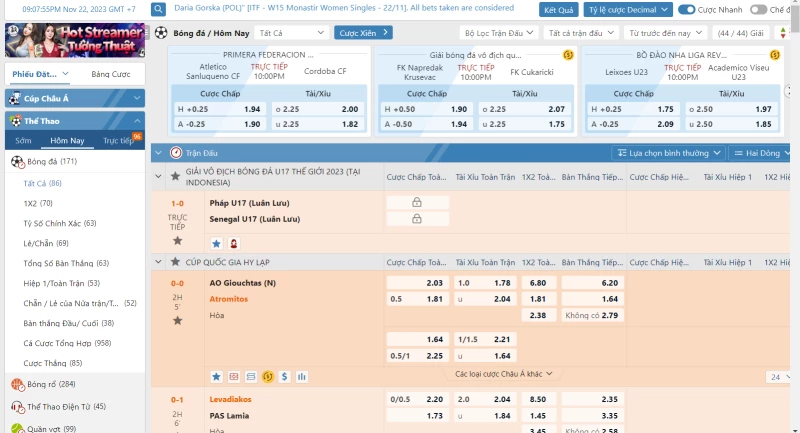Select the Sớm tab
Image resolution: width=800 pixels, height=433 pixels.
(x=23, y=140)
